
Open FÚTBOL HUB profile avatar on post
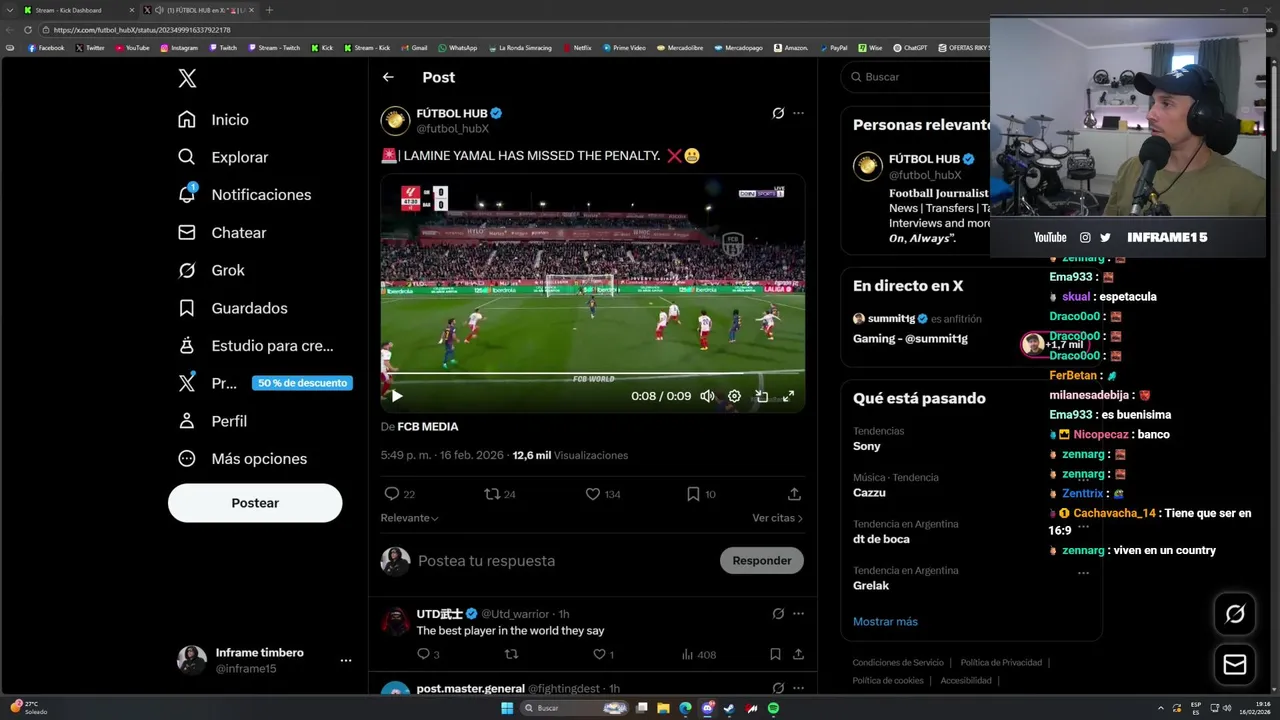tap(395, 121)
